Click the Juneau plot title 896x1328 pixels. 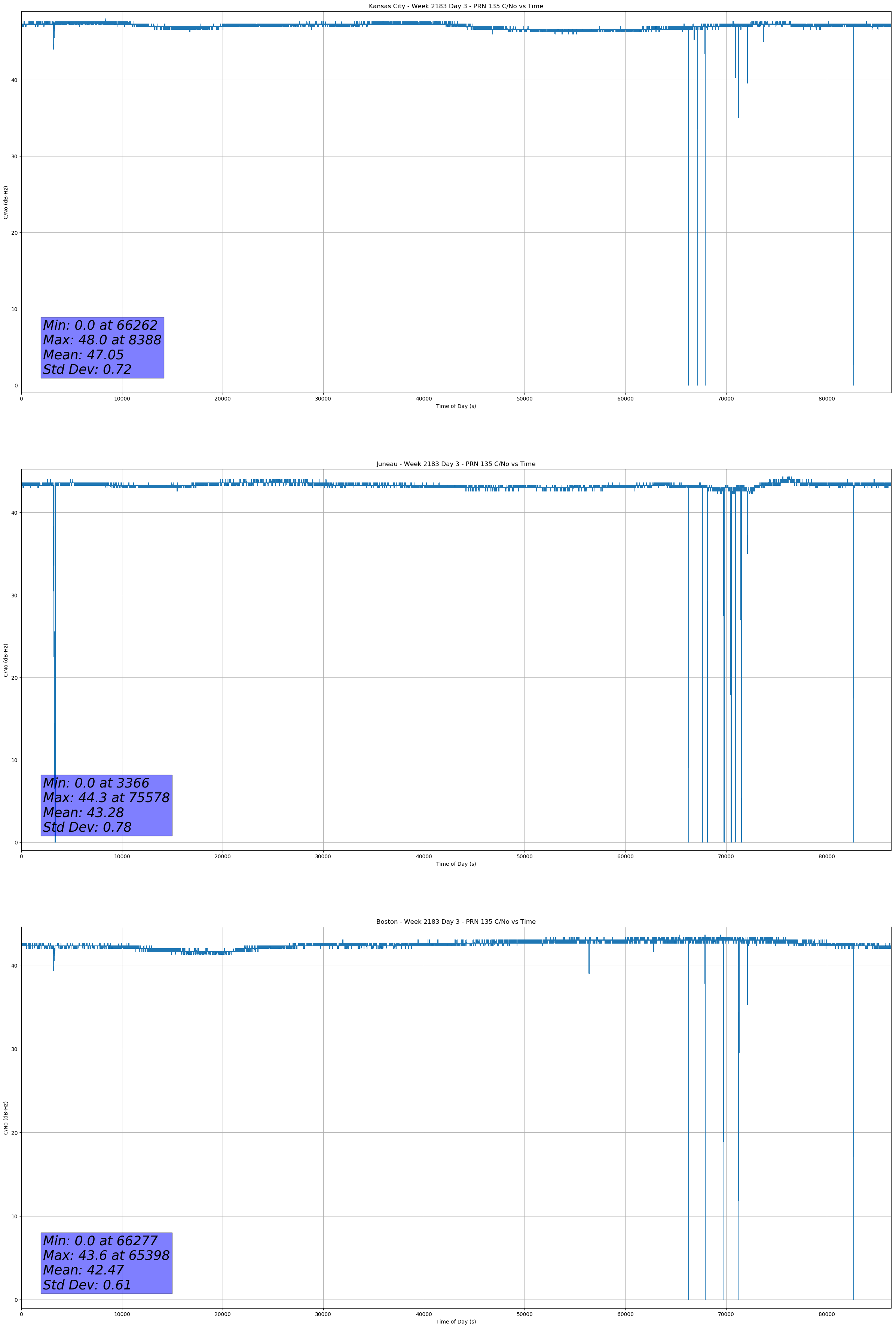pos(456,464)
